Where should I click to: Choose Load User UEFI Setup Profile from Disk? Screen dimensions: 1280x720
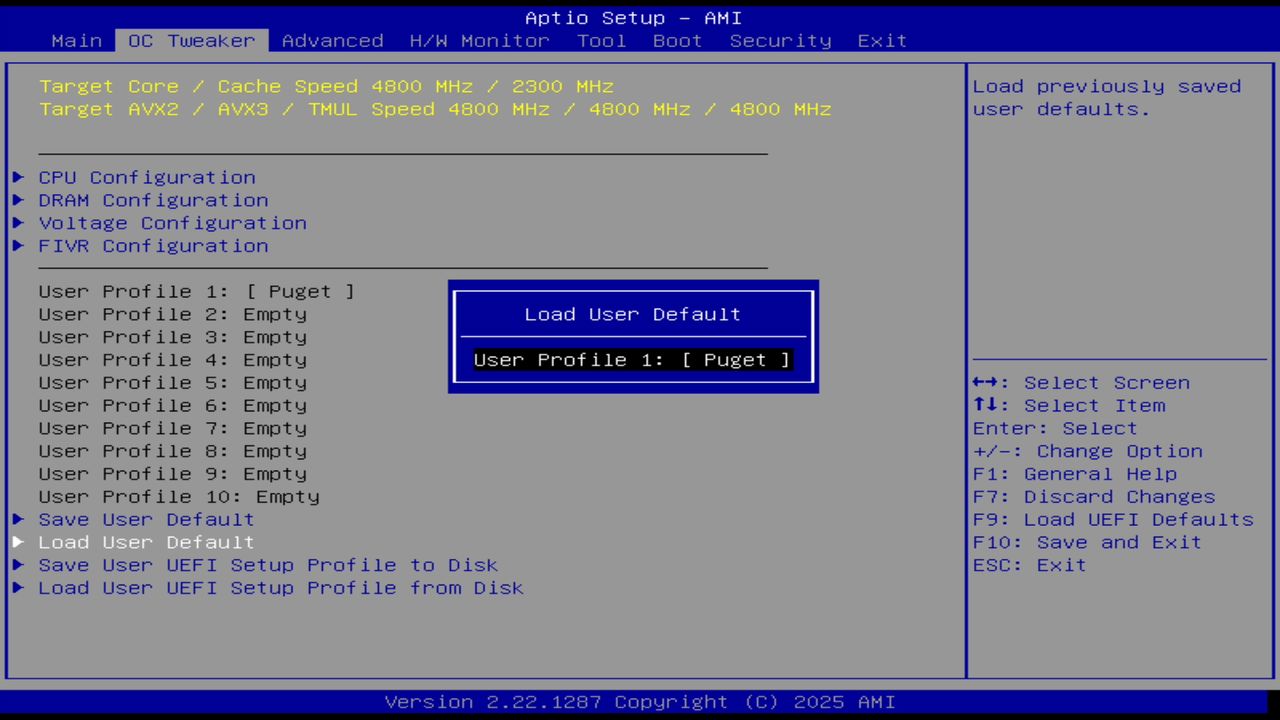click(x=281, y=589)
